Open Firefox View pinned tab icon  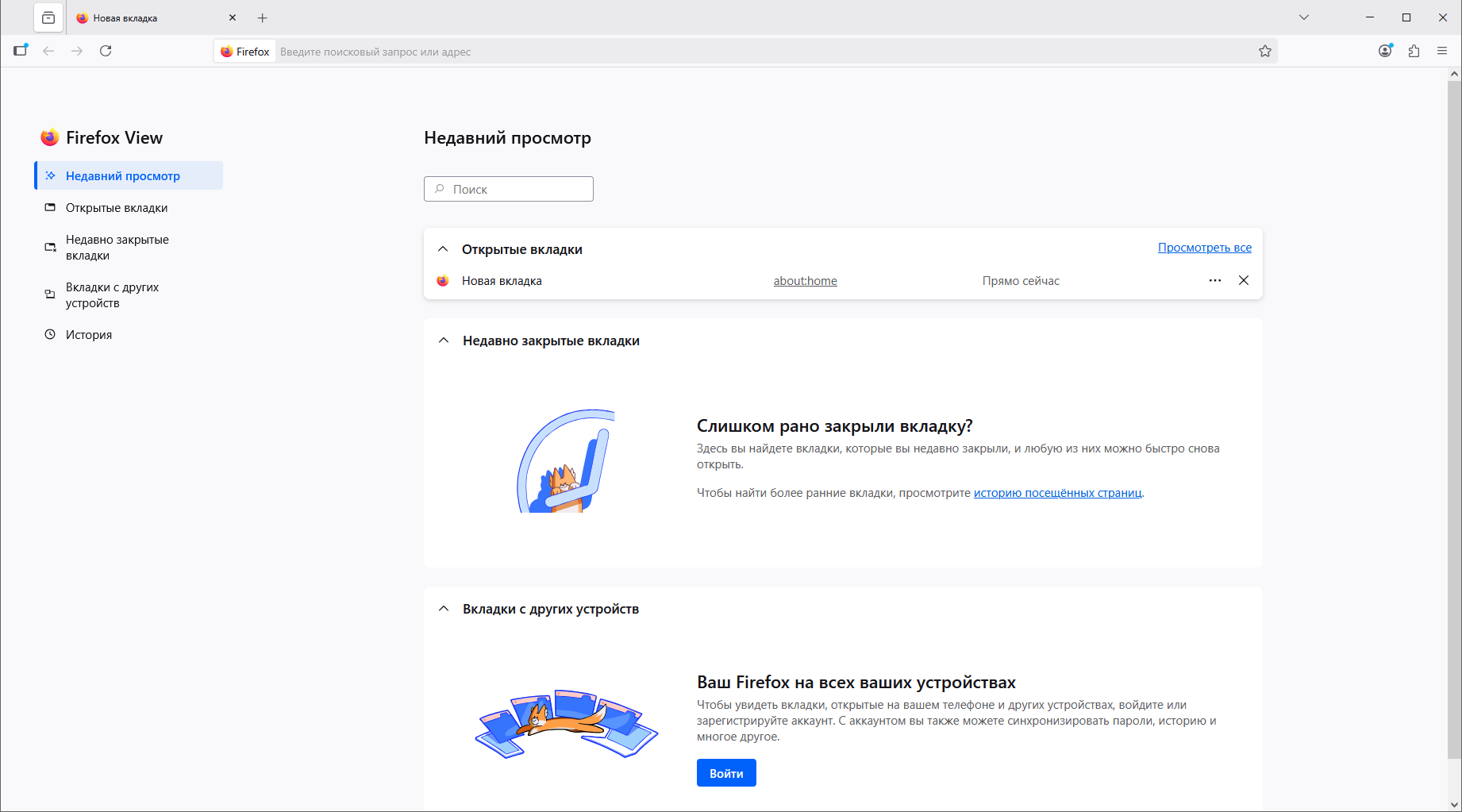coord(48,17)
